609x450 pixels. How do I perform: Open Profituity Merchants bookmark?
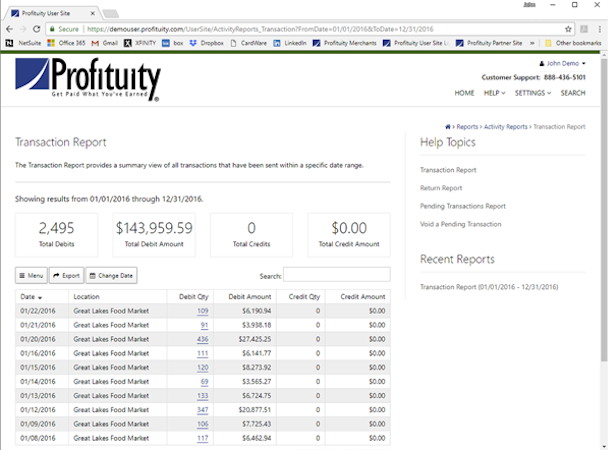pos(345,43)
